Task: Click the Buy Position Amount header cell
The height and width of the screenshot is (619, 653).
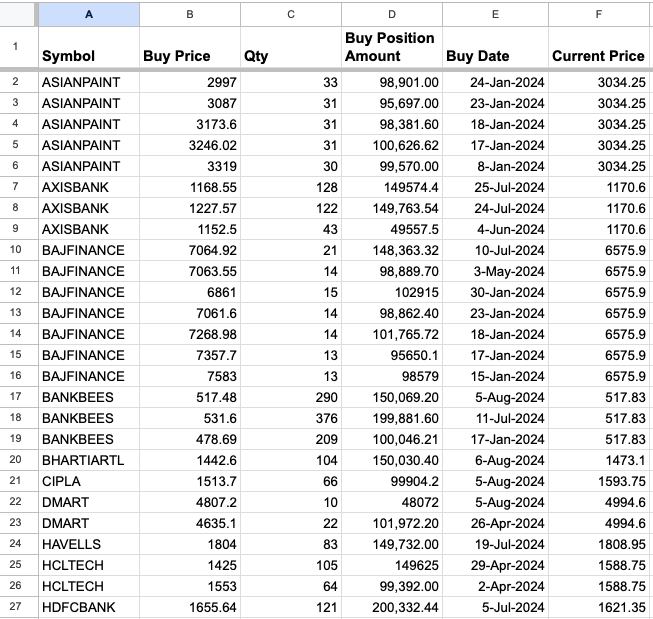Action: point(392,47)
